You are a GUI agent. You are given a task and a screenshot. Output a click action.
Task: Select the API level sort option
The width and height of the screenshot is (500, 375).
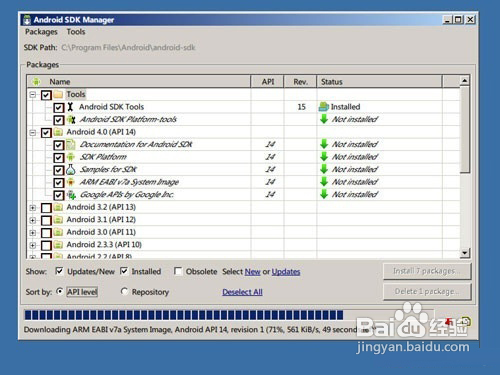pyautogui.click(x=60, y=291)
